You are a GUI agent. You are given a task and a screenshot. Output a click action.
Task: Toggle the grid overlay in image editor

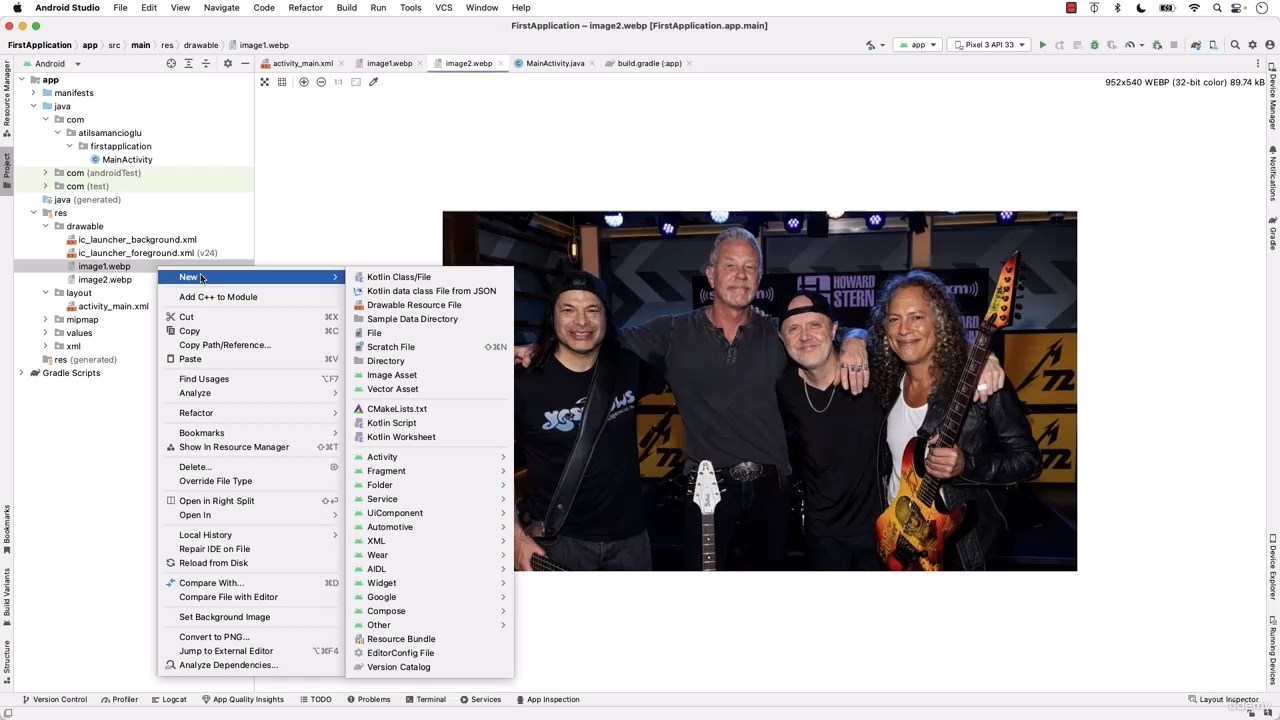[282, 82]
